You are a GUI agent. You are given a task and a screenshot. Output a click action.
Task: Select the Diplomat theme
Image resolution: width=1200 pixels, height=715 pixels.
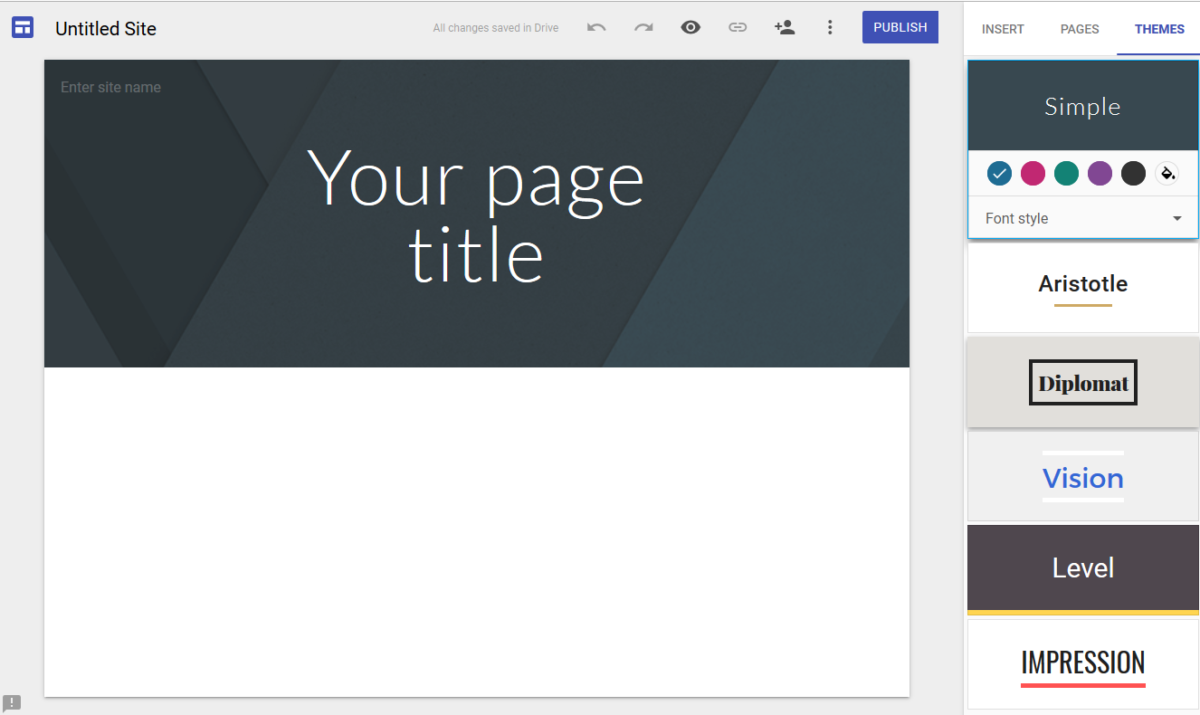(x=1083, y=382)
